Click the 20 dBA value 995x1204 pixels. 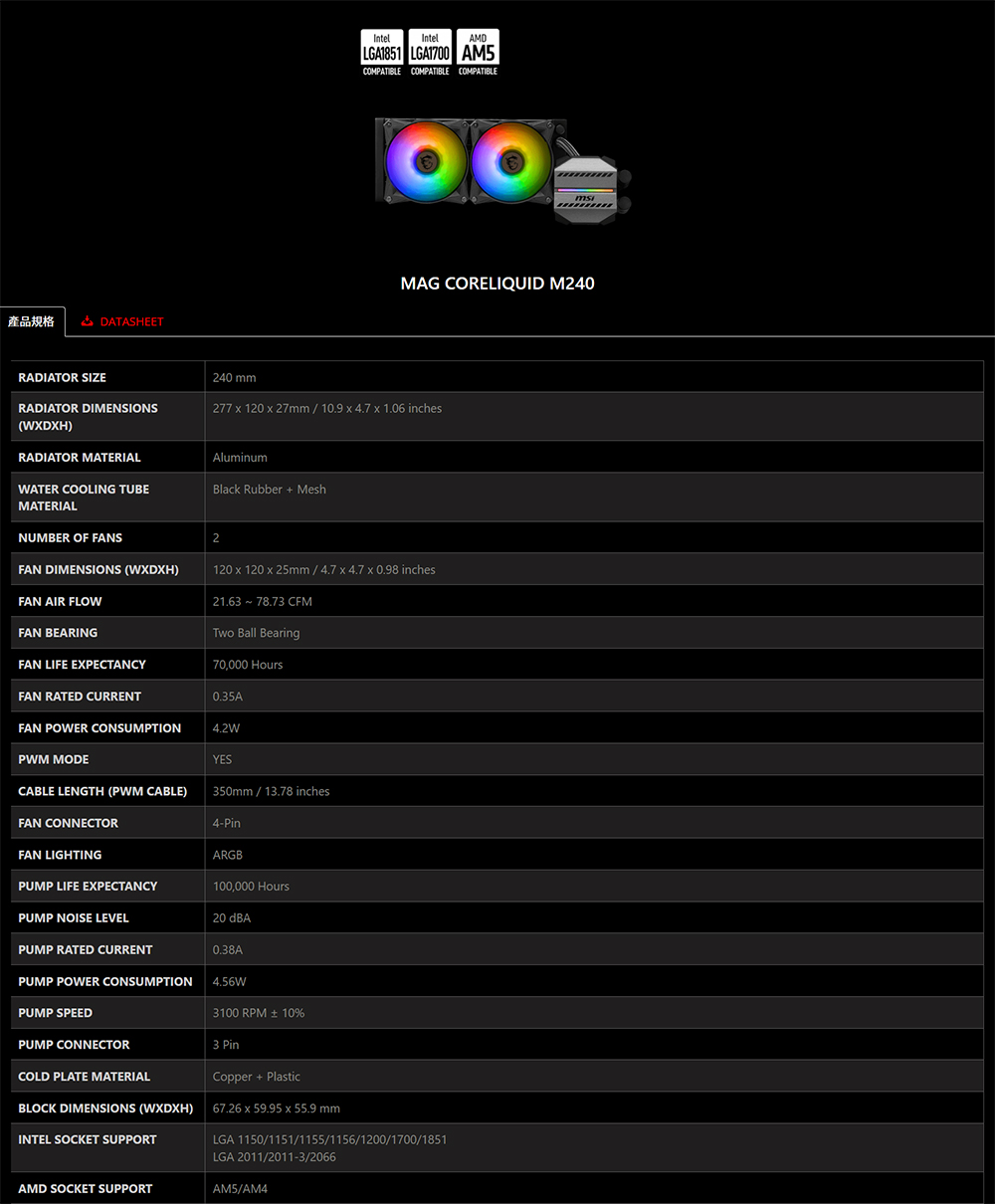[x=232, y=917]
